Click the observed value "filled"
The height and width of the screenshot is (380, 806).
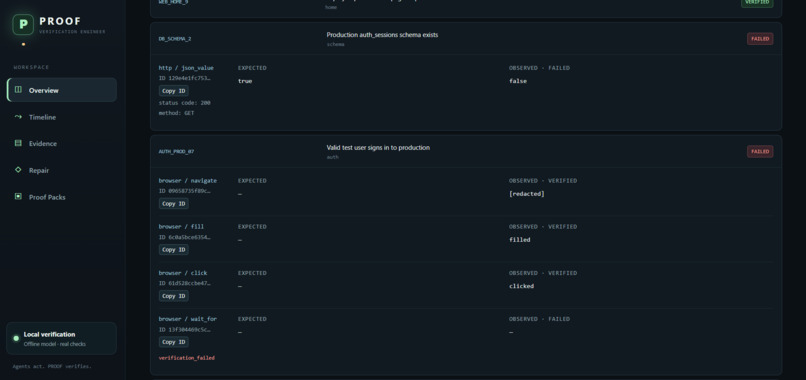point(520,240)
